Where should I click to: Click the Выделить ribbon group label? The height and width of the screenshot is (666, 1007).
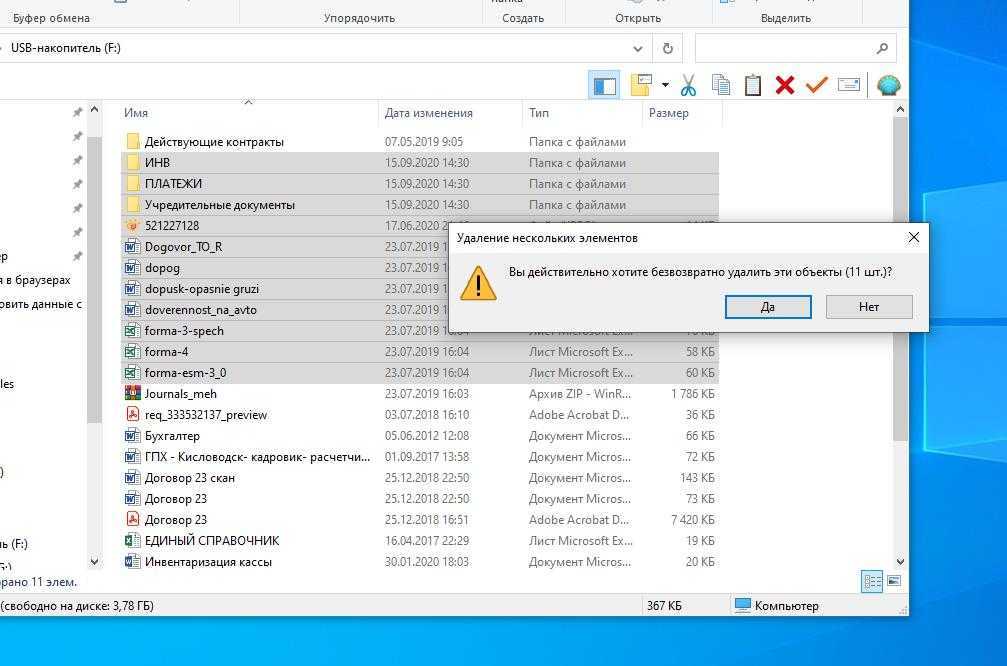tap(785, 18)
